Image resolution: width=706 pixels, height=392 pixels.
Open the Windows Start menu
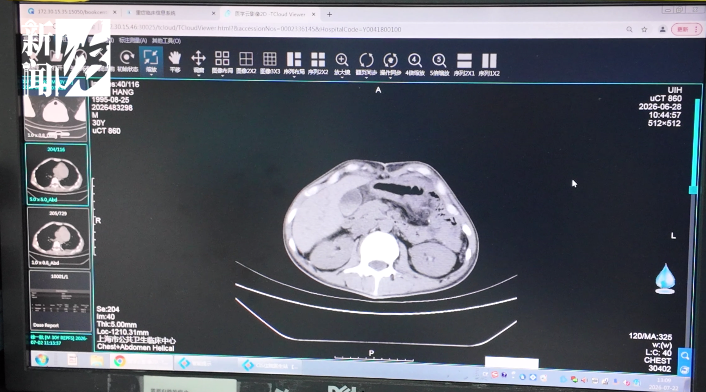pyautogui.click(x=42, y=360)
